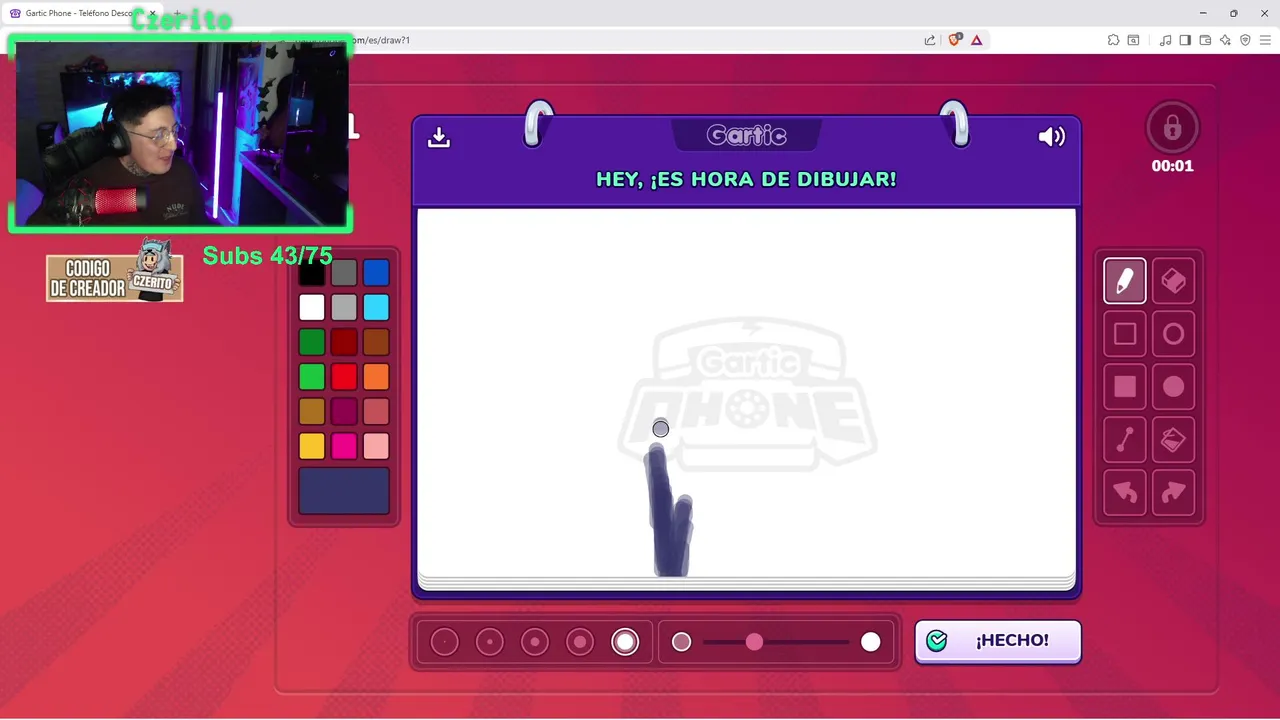Select the fourth brush size

pyautogui.click(x=580, y=642)
